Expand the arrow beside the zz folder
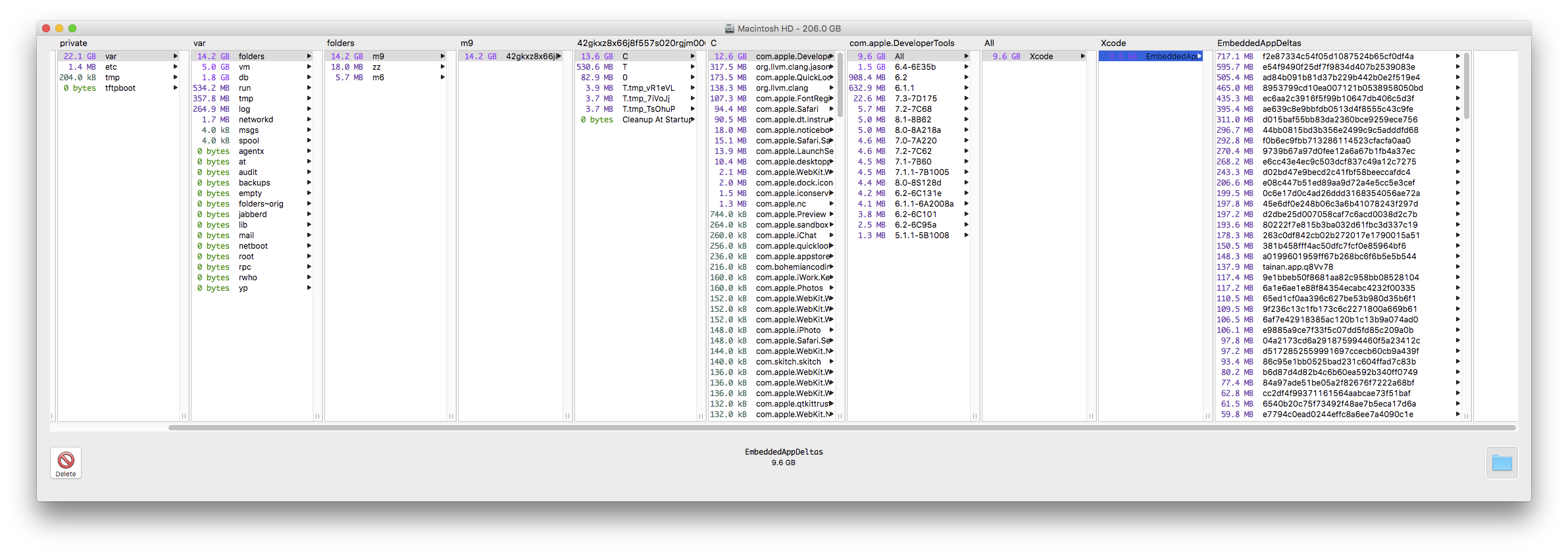Viewport: 1568px width, 554px height. point(442,67)
